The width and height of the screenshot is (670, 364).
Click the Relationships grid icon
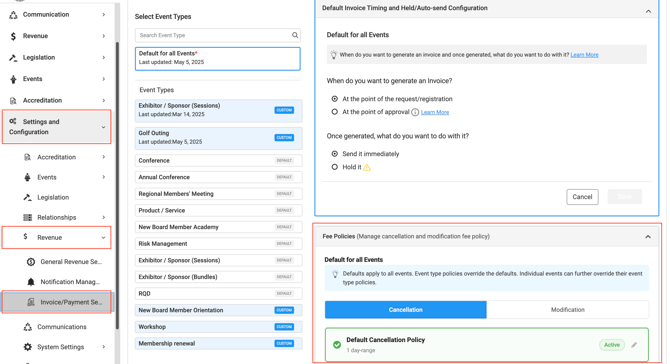pyautogui.click(x=27, y=217)
